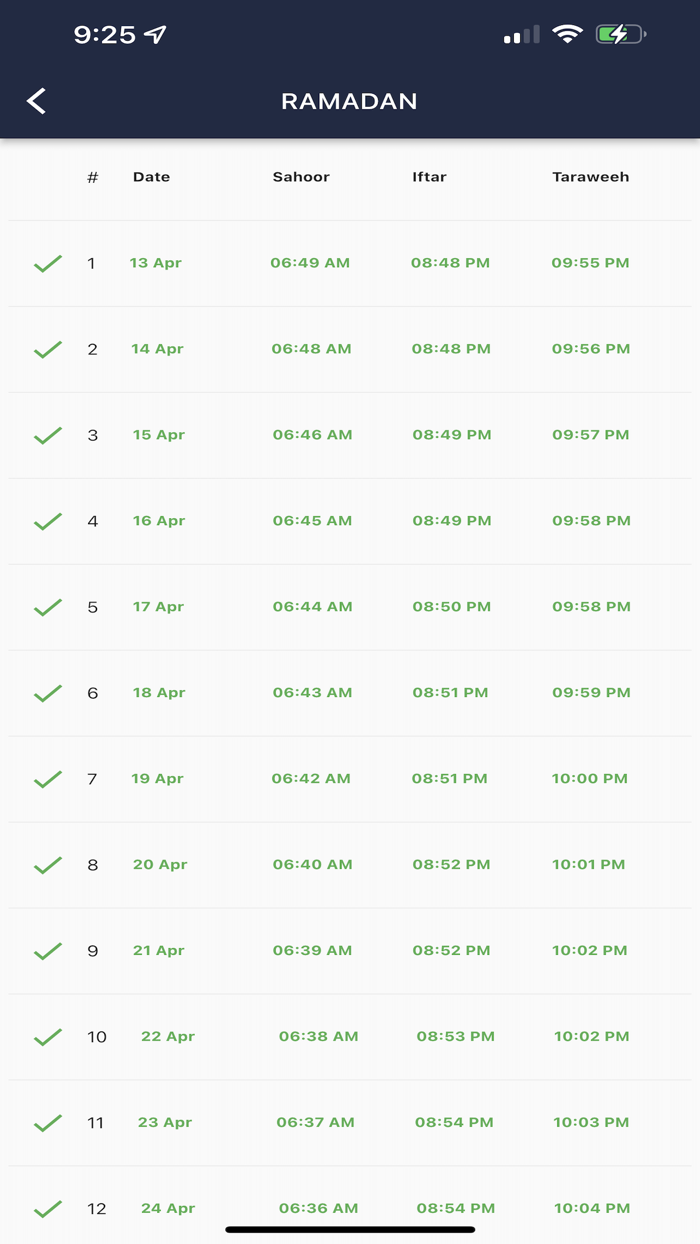Tap the 06:42 AM Sahoor time
700x1244 pixels.
coord(311,779)
